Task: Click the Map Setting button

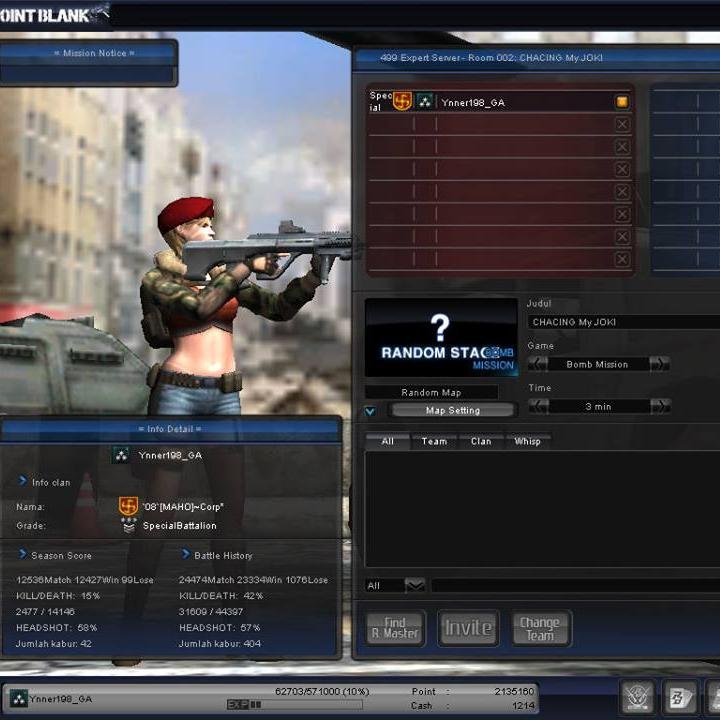Action: click(x=453, y=411)
